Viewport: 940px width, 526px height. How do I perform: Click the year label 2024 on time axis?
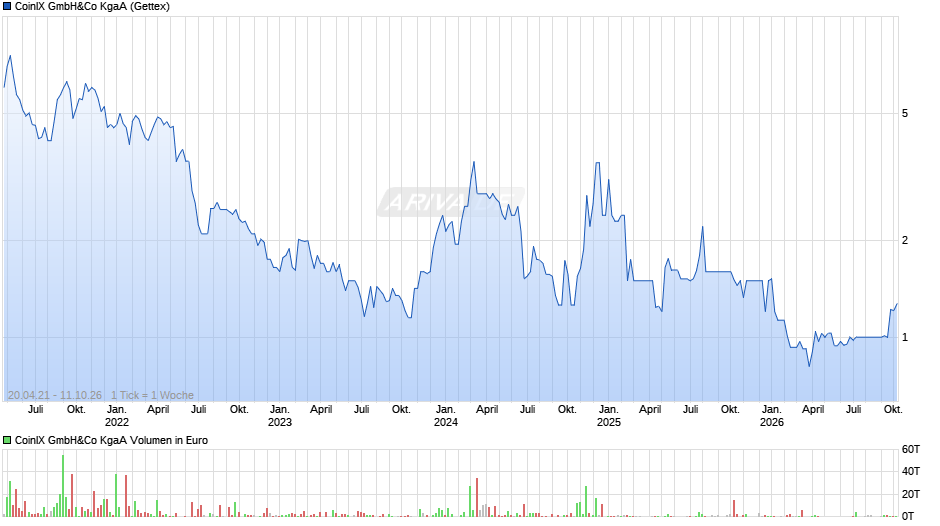point(445,422)
